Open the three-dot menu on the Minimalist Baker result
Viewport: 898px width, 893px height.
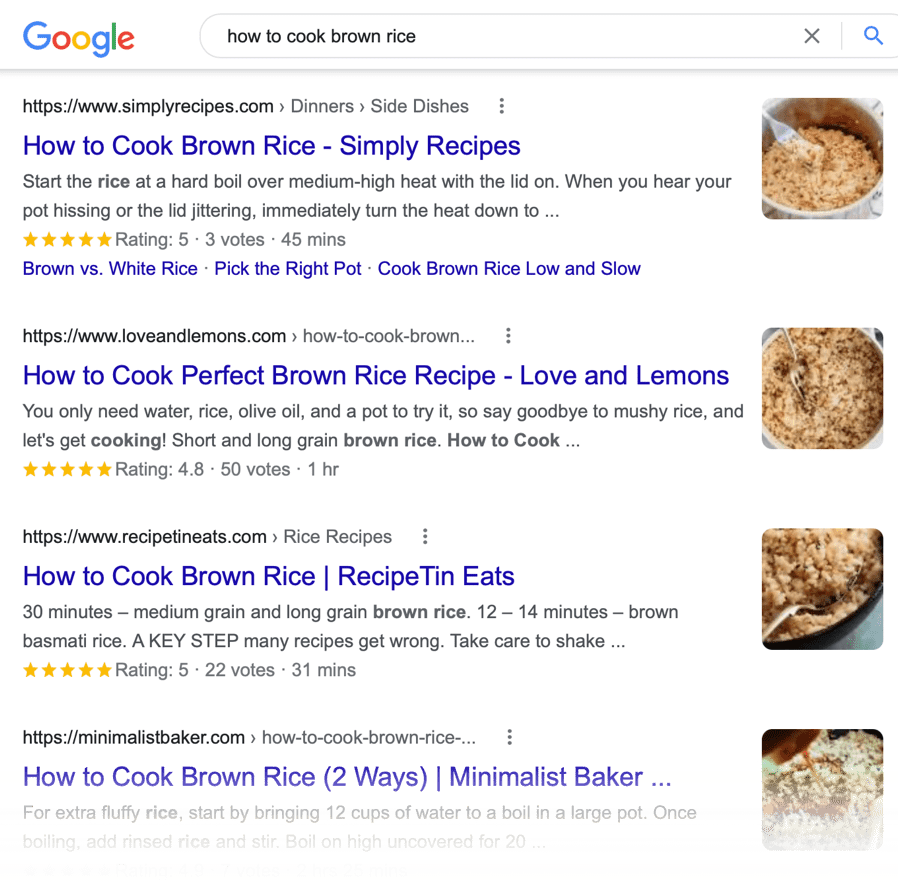pyautogui.click(x=510, y=736)
